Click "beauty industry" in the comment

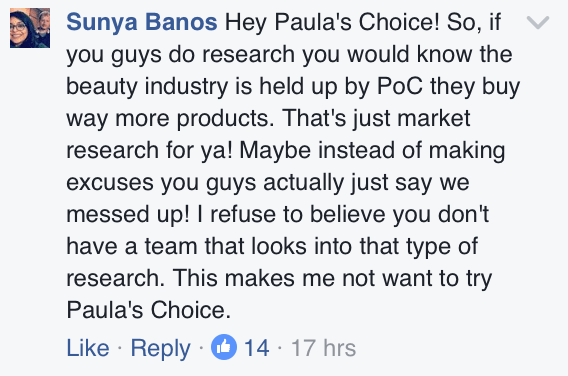point(147,87)
